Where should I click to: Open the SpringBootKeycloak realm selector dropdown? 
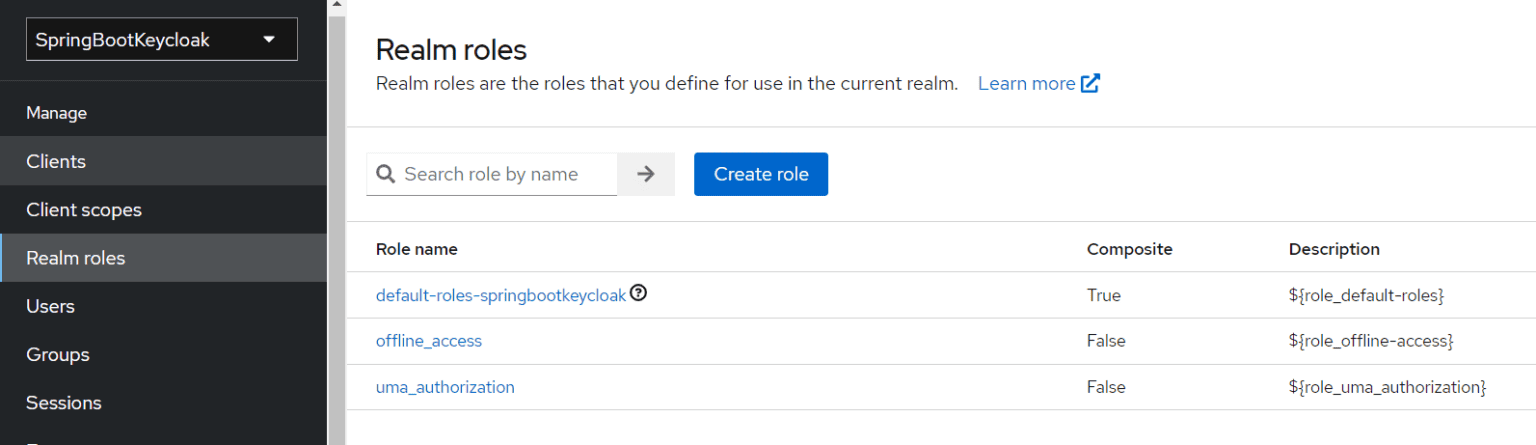coord(161,40)
